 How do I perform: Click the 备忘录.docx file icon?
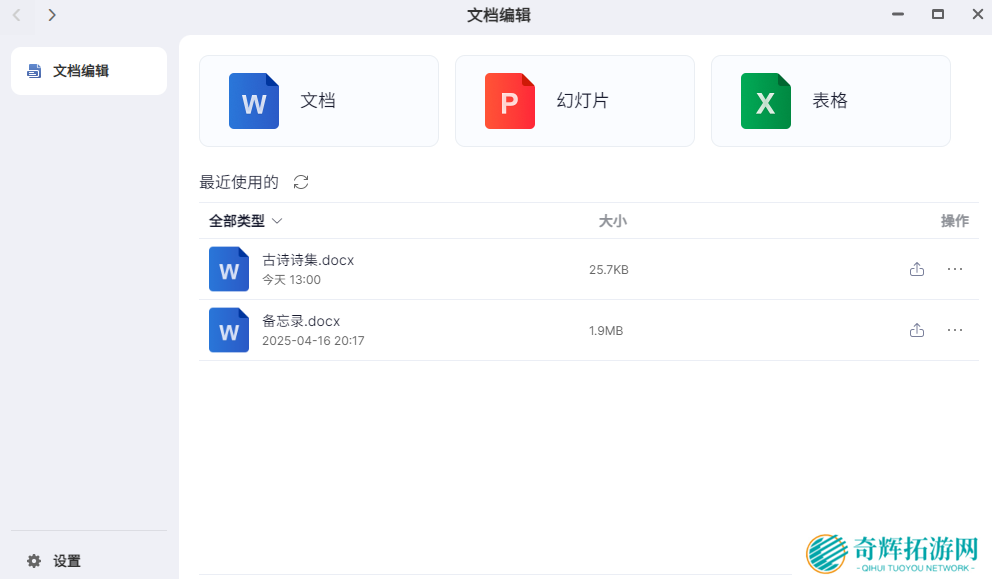pos(229,330)
